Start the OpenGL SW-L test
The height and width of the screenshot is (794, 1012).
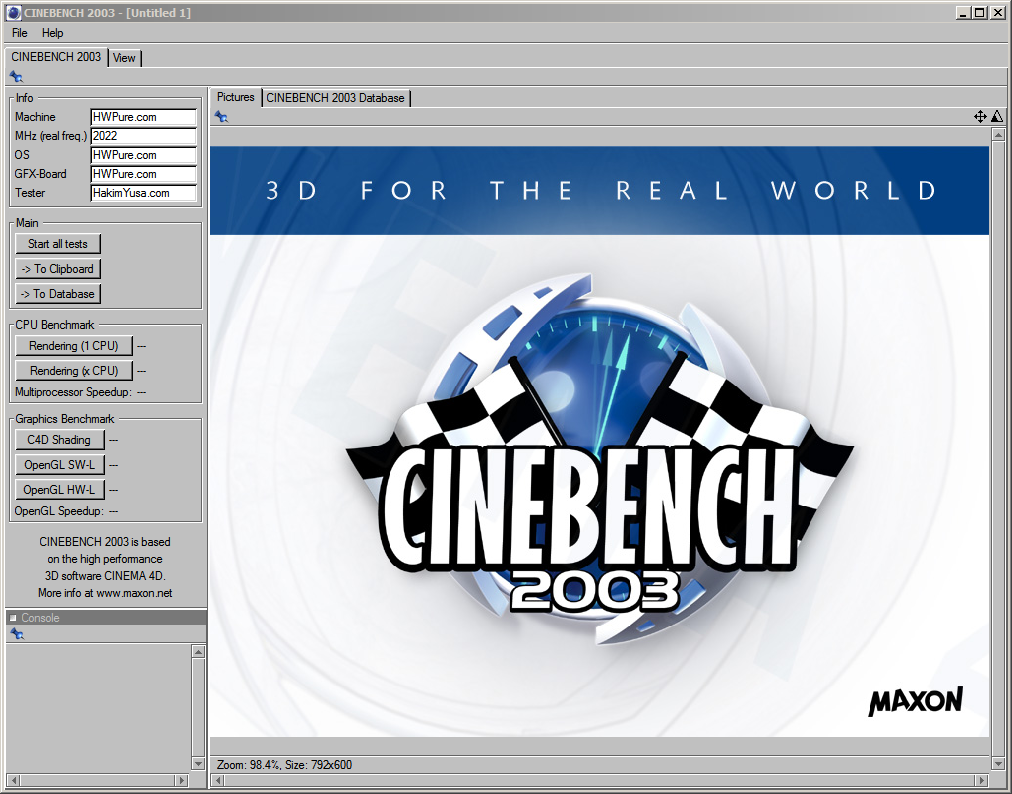[59, 465]
